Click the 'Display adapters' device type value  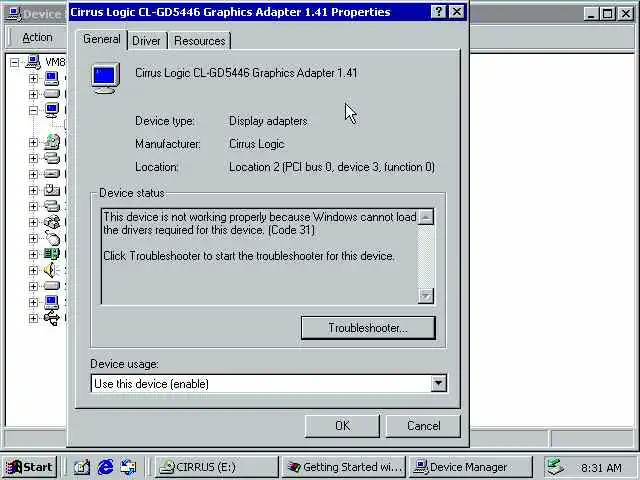tap(268, 121)
